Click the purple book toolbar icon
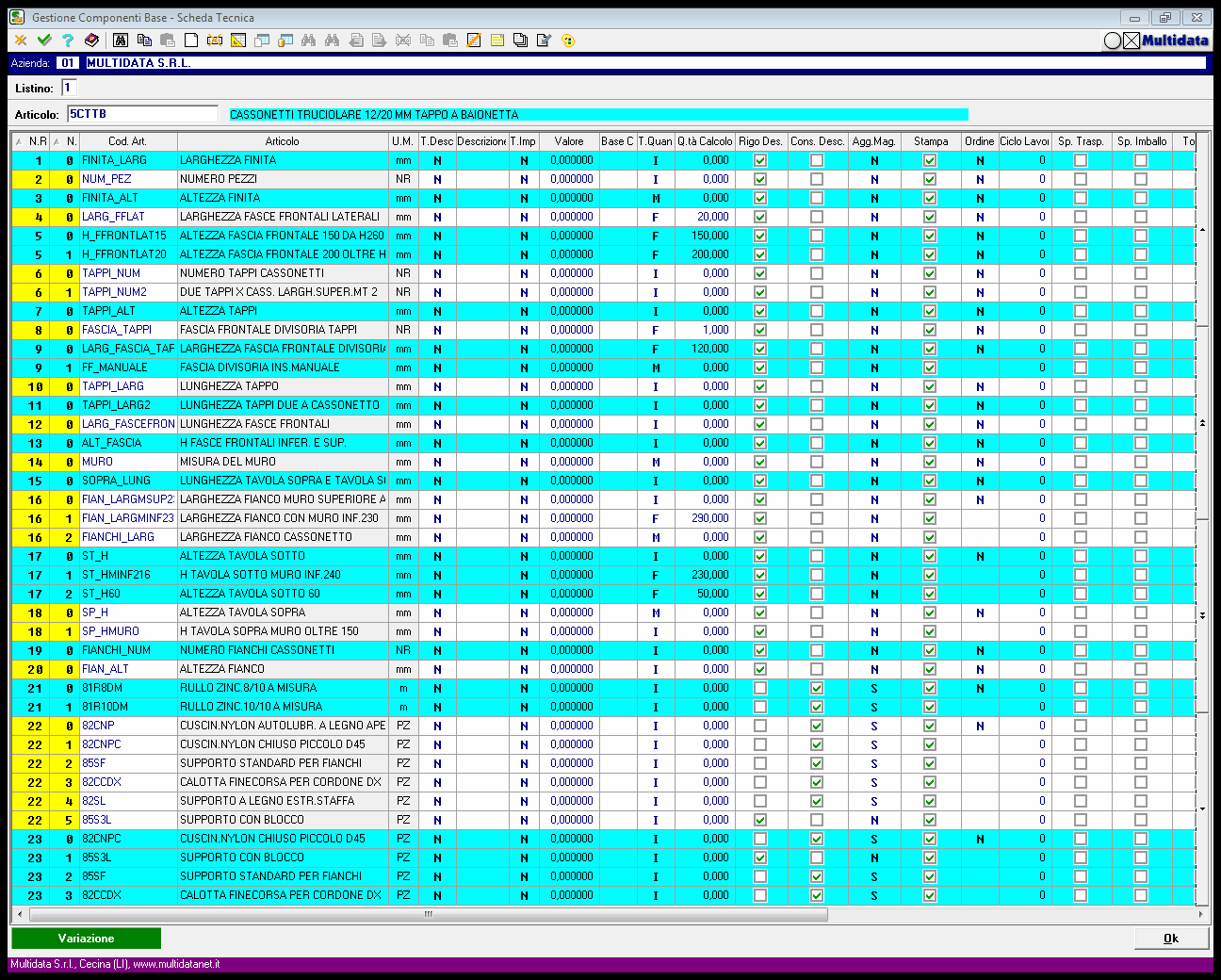Viewport: 1221px width, 980px height. point(91,40)
